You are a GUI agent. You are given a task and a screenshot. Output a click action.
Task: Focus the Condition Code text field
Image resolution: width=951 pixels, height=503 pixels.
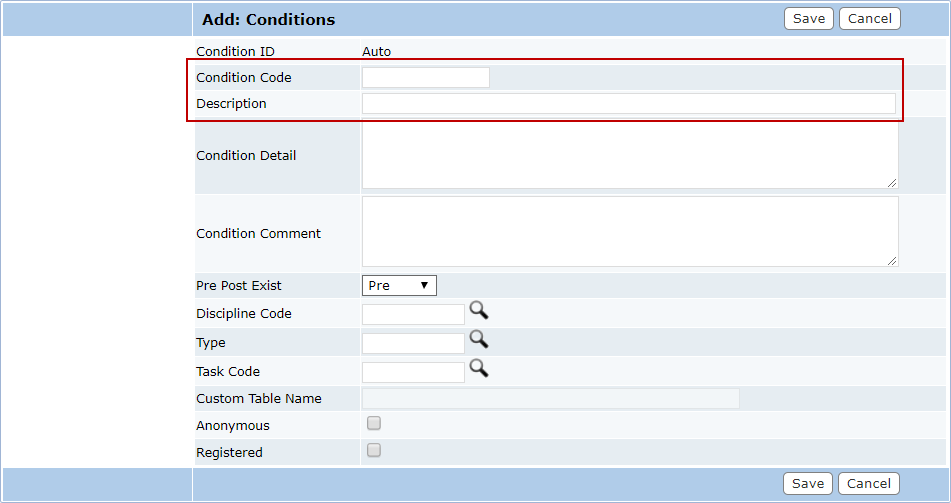(426, 78)
